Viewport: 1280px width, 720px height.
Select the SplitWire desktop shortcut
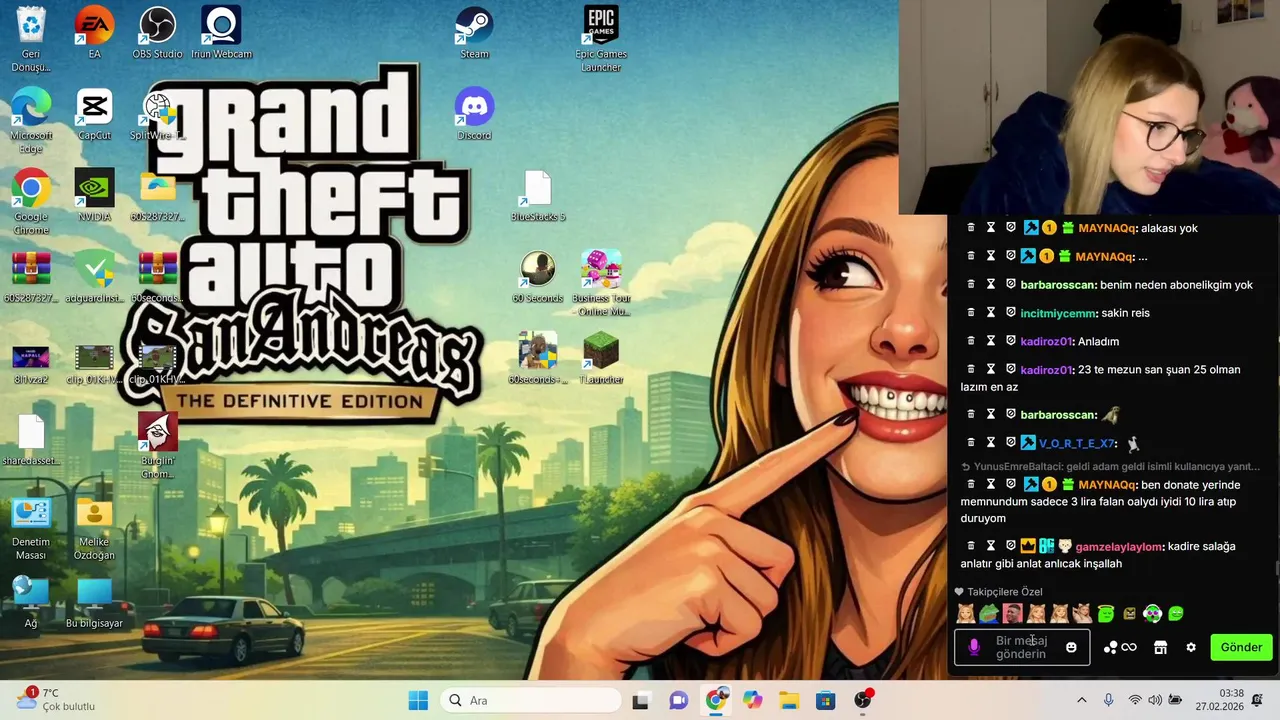coord(157,113)
